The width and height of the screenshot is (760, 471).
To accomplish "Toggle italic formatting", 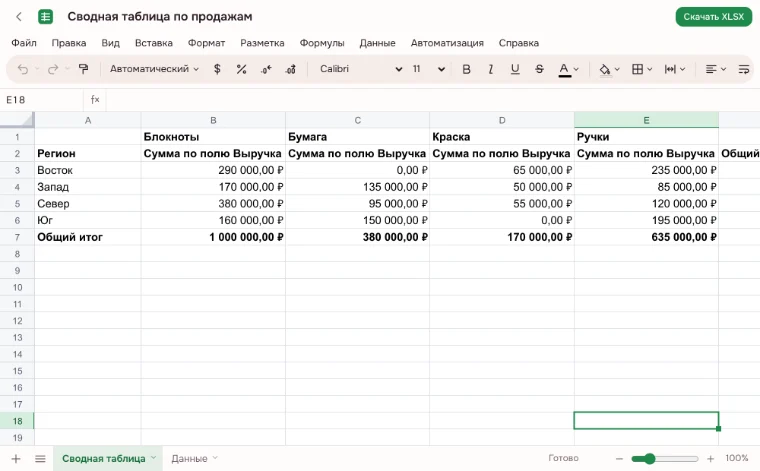I will (491, 69).
